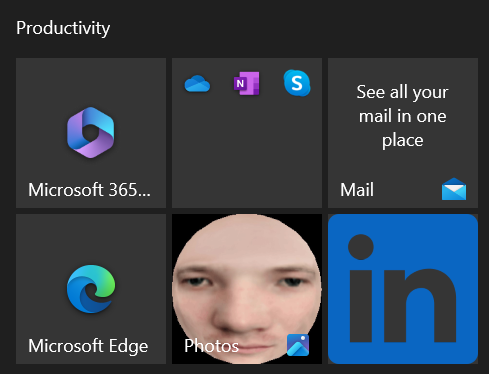
Task: Click the Productivity group header
Action: 63,28
